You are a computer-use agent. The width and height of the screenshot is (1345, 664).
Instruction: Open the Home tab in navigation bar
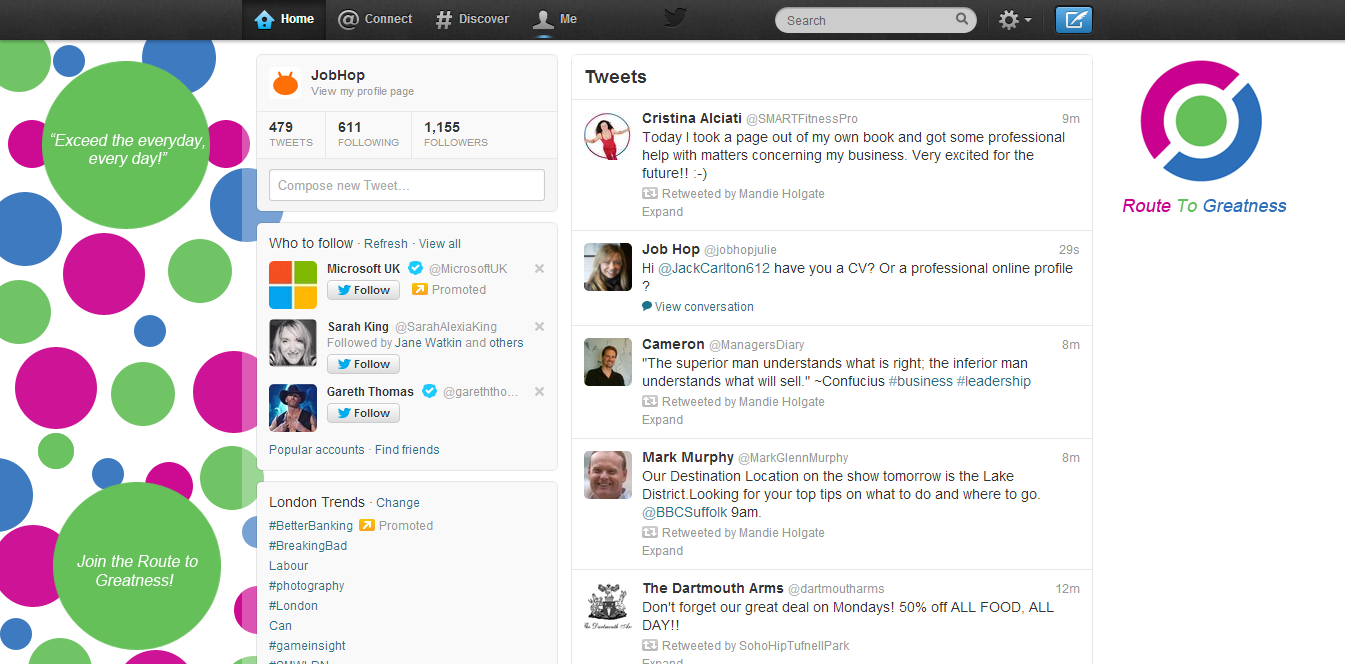[284, 19]
